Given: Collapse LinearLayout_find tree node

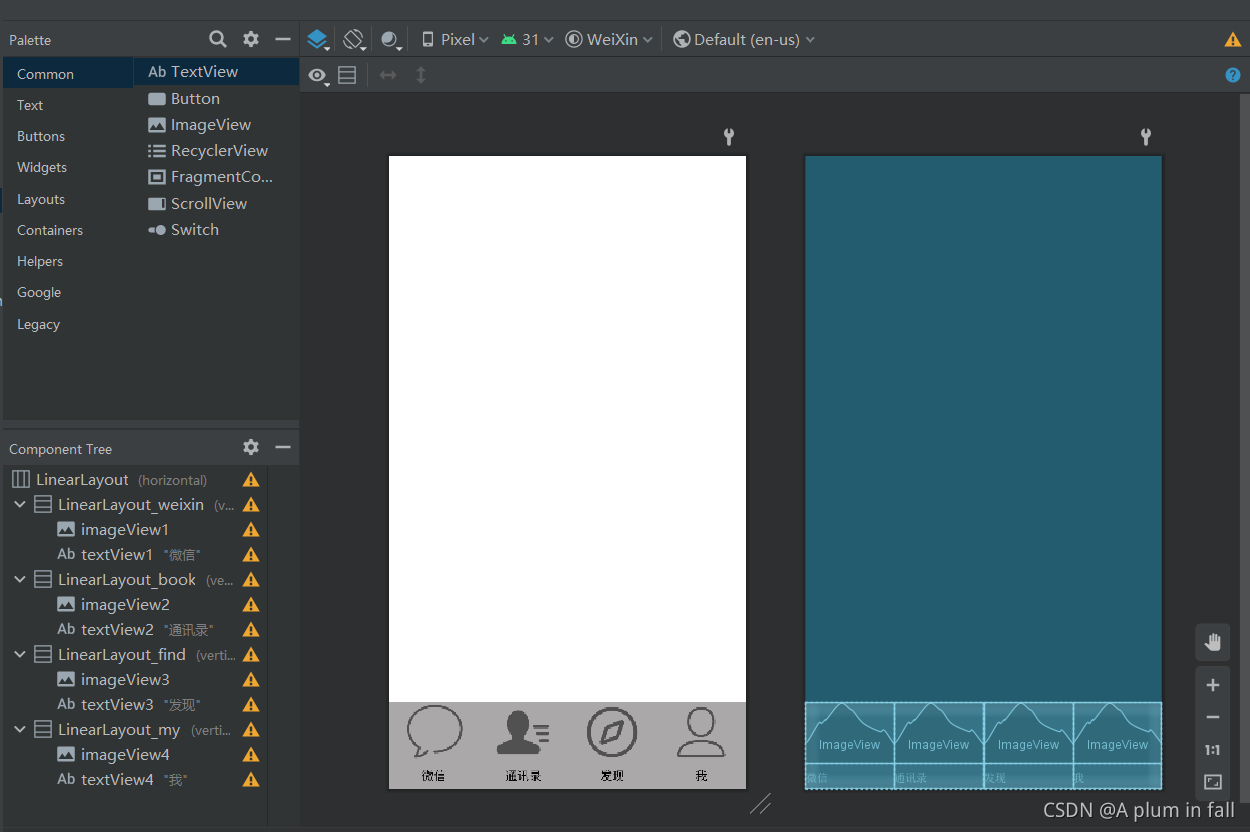Looking at the screenshot, I should pyautogui.click(x=20, y=655).
